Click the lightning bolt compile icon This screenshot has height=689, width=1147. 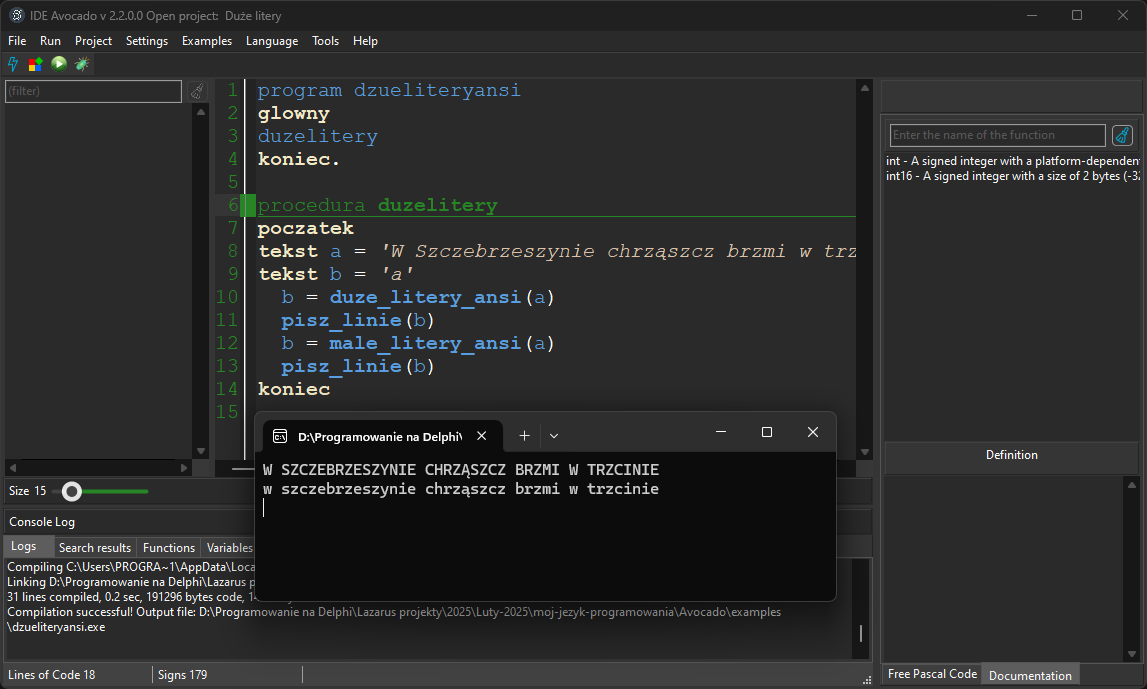13,64
